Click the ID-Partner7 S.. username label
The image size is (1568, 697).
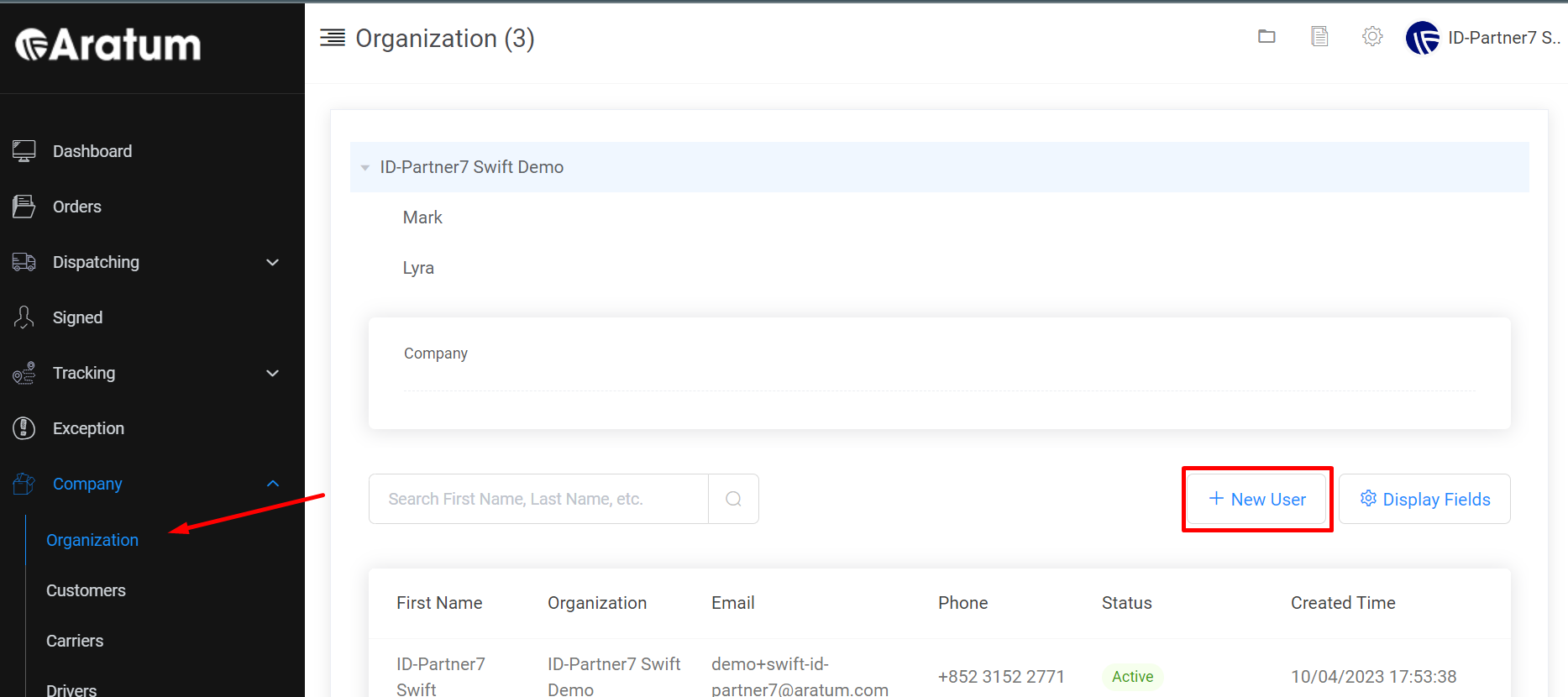(1504, 38)
